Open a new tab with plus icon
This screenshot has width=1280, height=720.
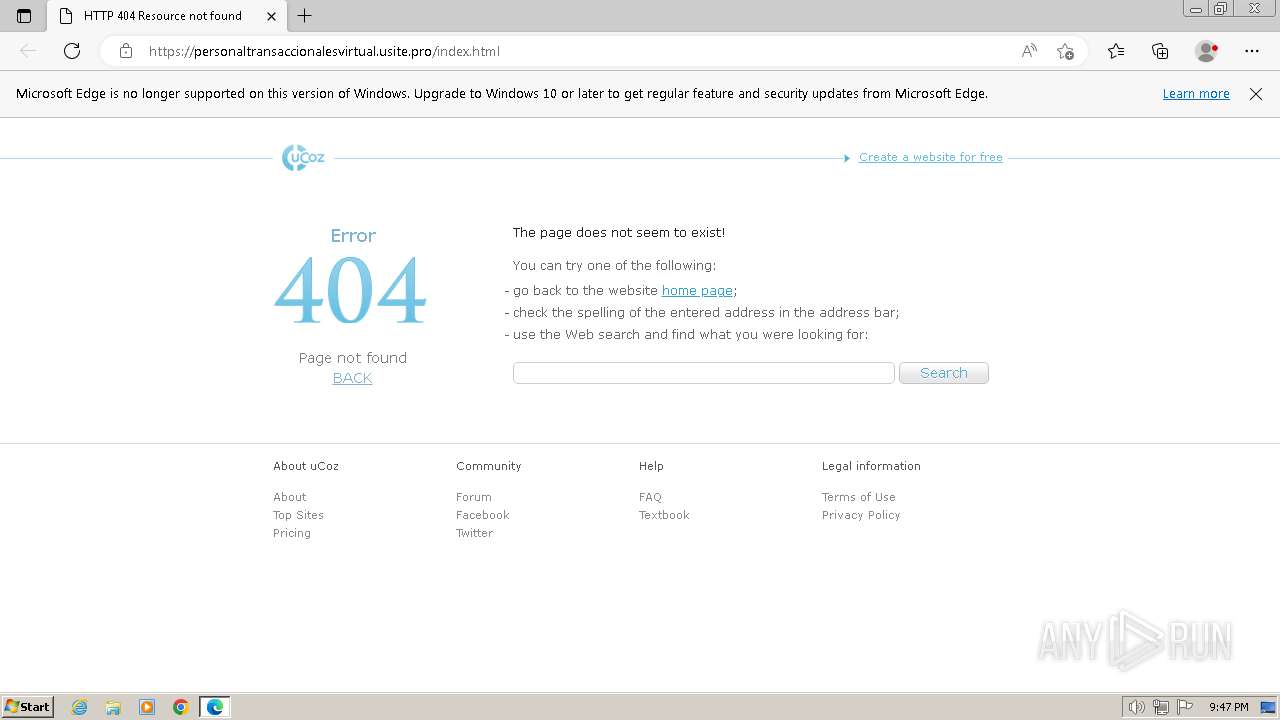[x=305, y=16]
